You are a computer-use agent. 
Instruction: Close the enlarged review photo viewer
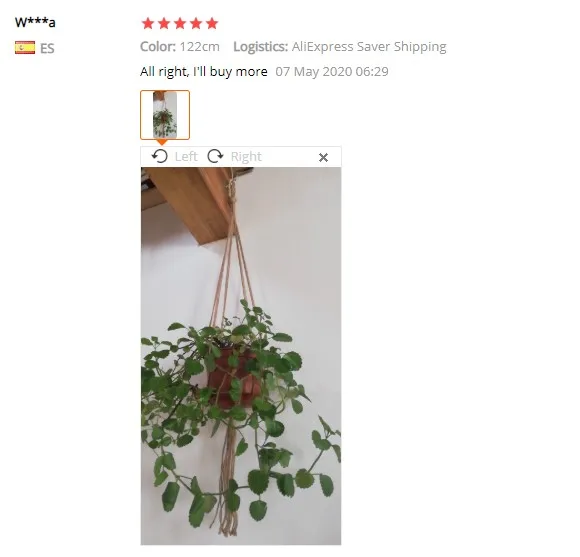pyautogui.click(x=323, y=158)
